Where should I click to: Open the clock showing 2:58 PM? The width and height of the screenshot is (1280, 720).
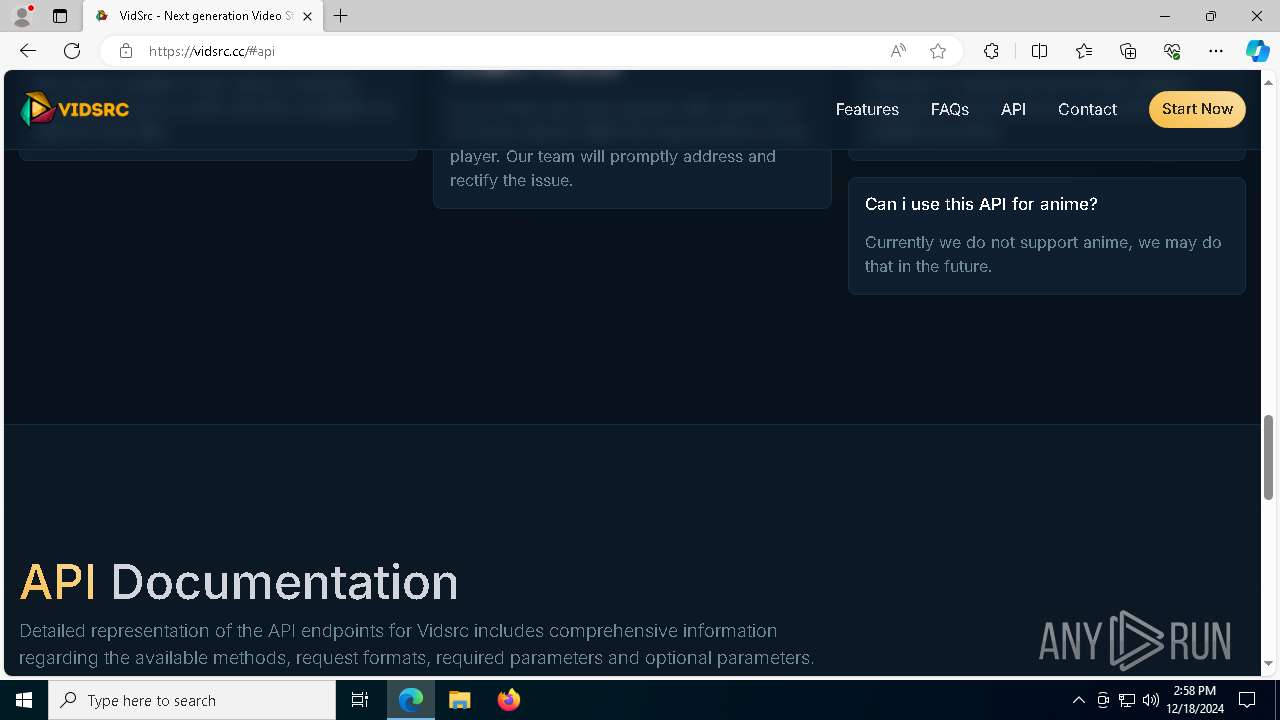click(1194, 700)
